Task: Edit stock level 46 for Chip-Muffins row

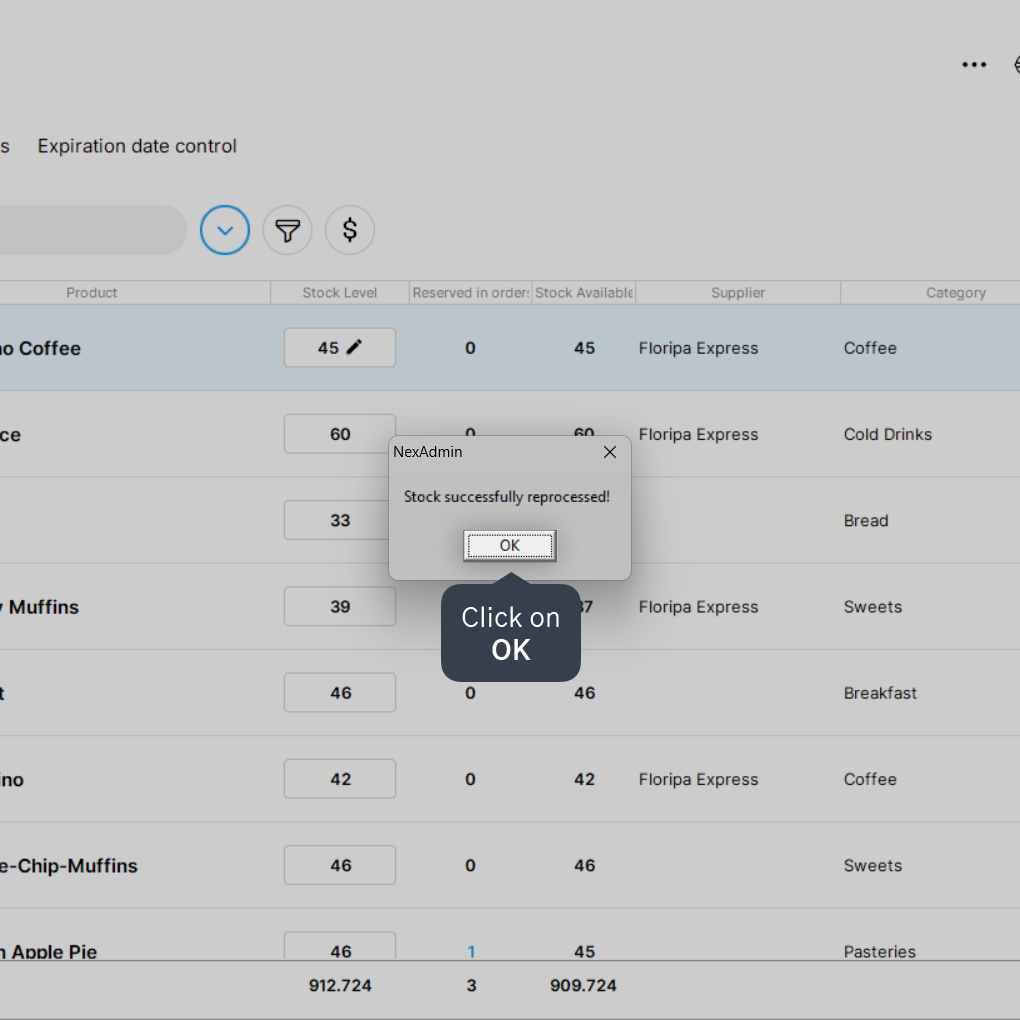Action: coord(340,865)
